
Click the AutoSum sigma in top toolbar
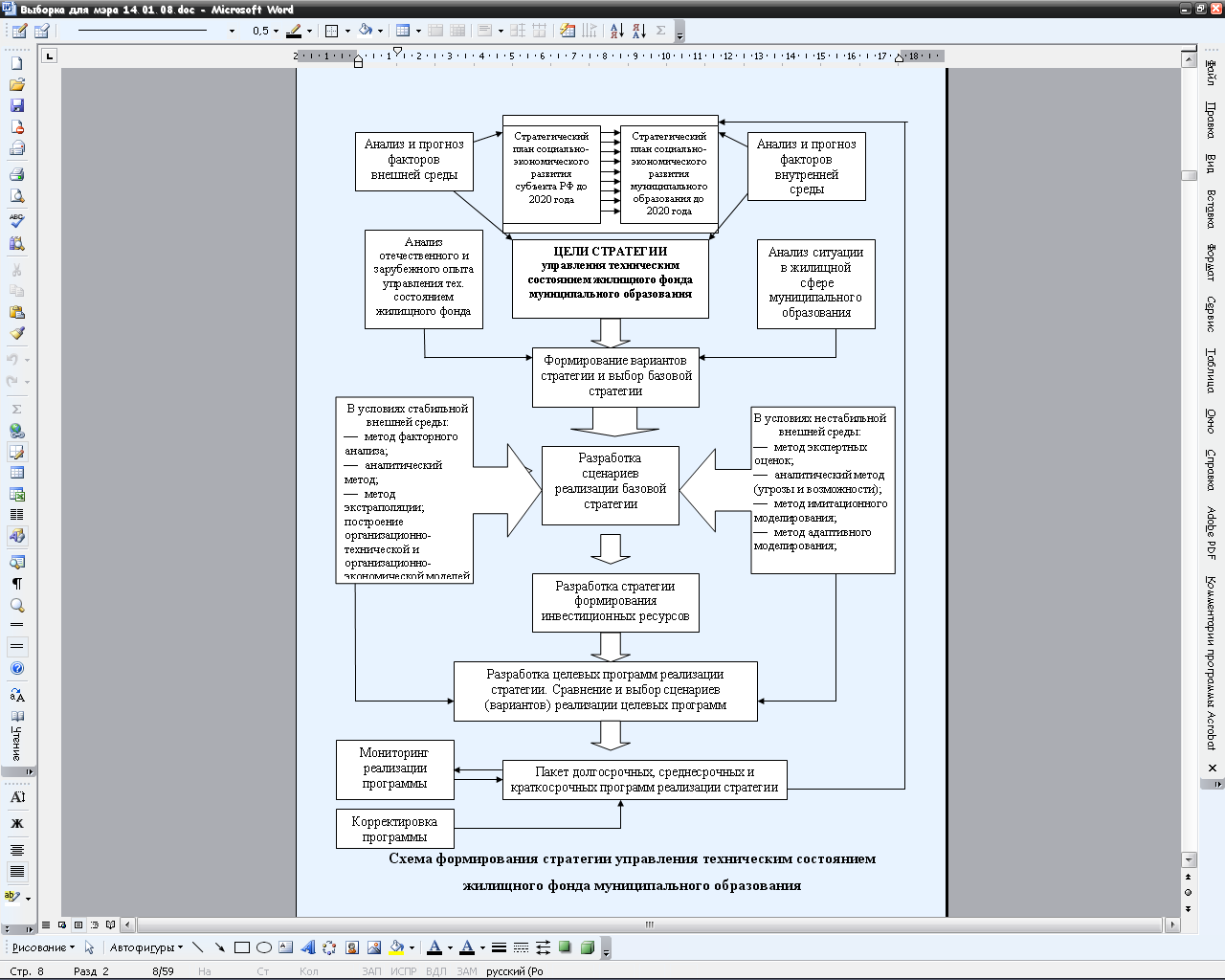click(661, 31)
